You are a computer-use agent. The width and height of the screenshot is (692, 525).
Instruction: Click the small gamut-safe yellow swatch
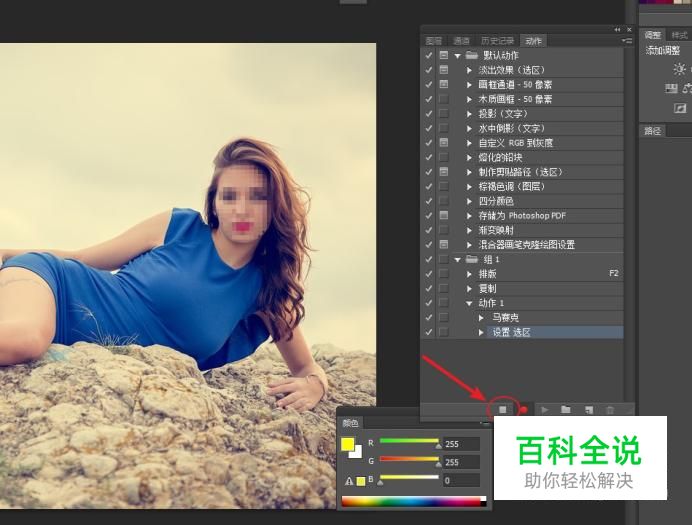(x=361, y=481)
